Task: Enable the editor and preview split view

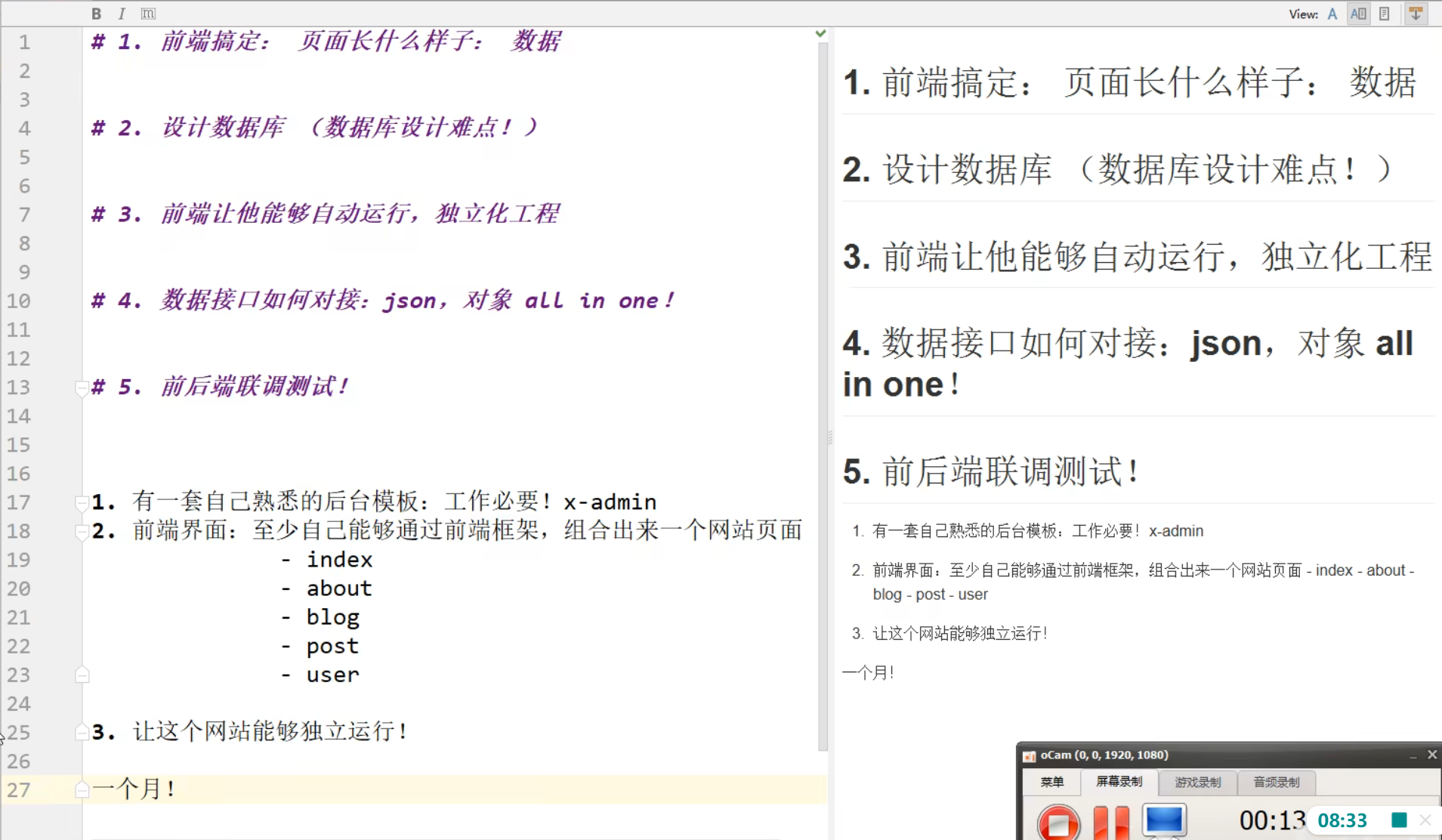Action: tap(1358, 14)
